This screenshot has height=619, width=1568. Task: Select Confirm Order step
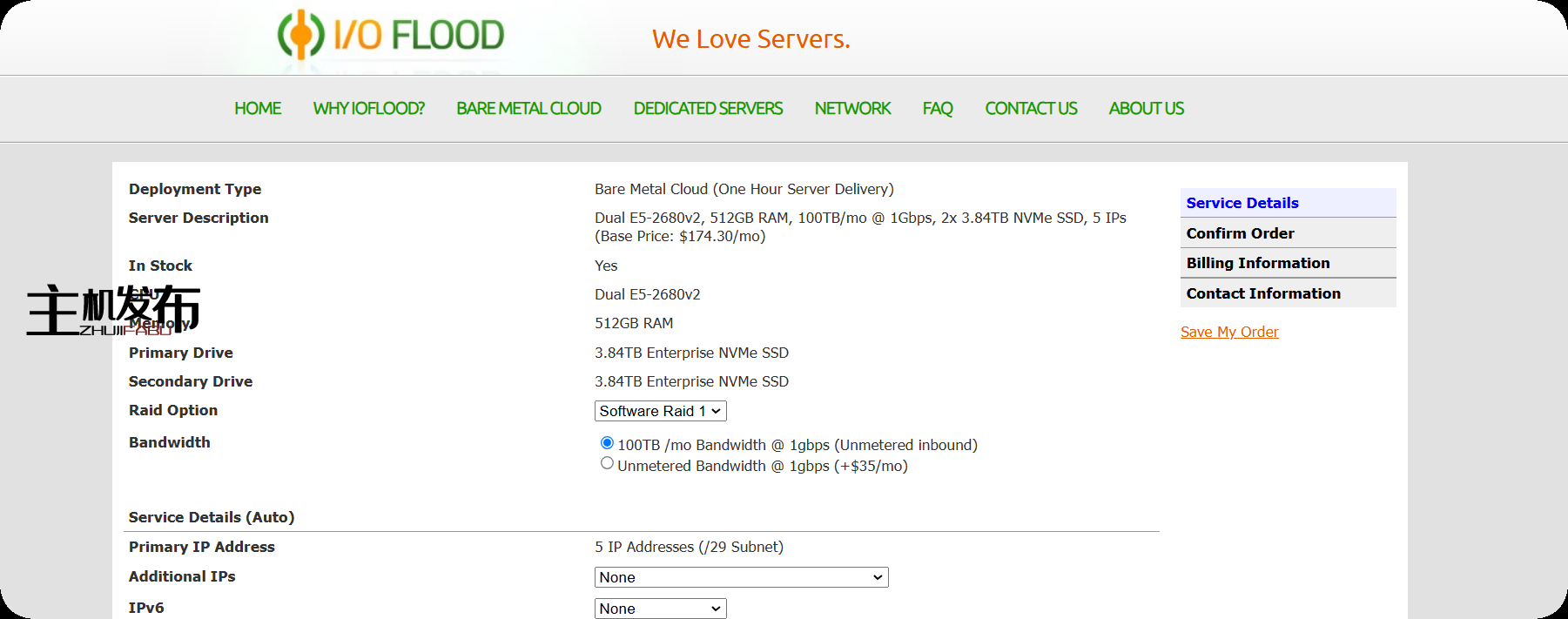[x=1240, y=233]
